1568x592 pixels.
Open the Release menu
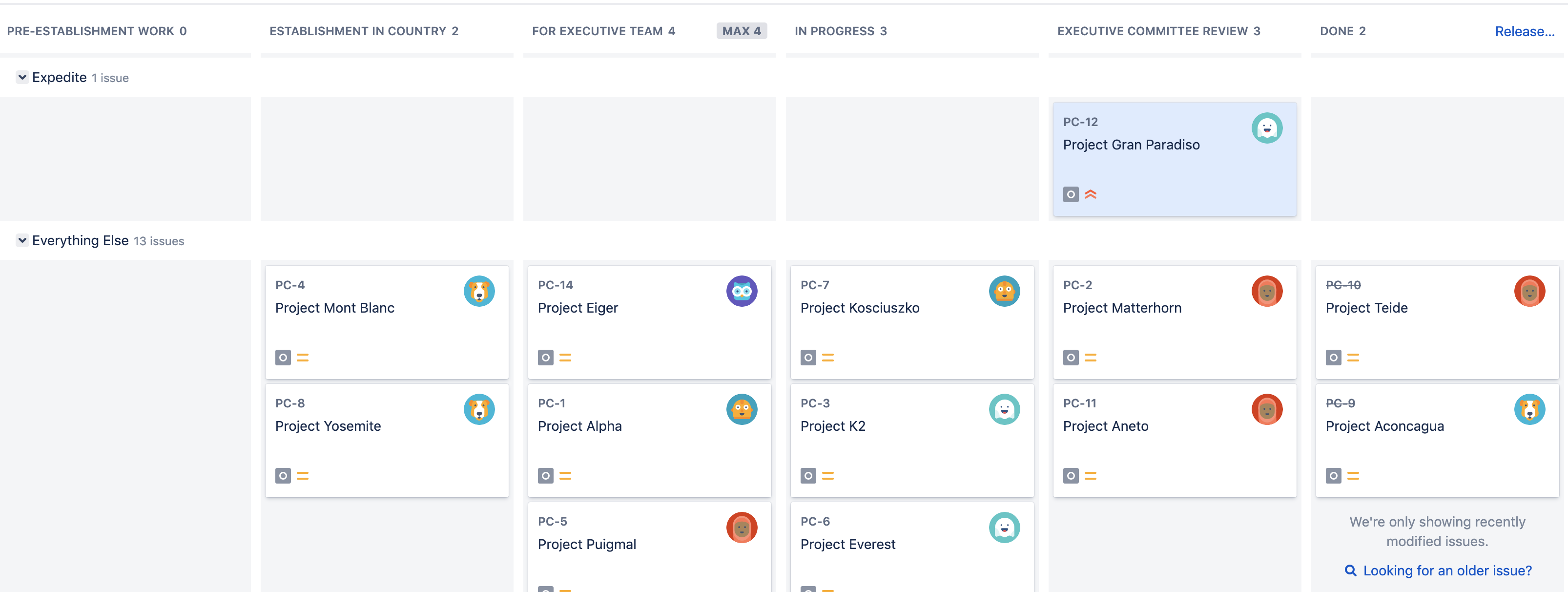(x=1526, y=31)
